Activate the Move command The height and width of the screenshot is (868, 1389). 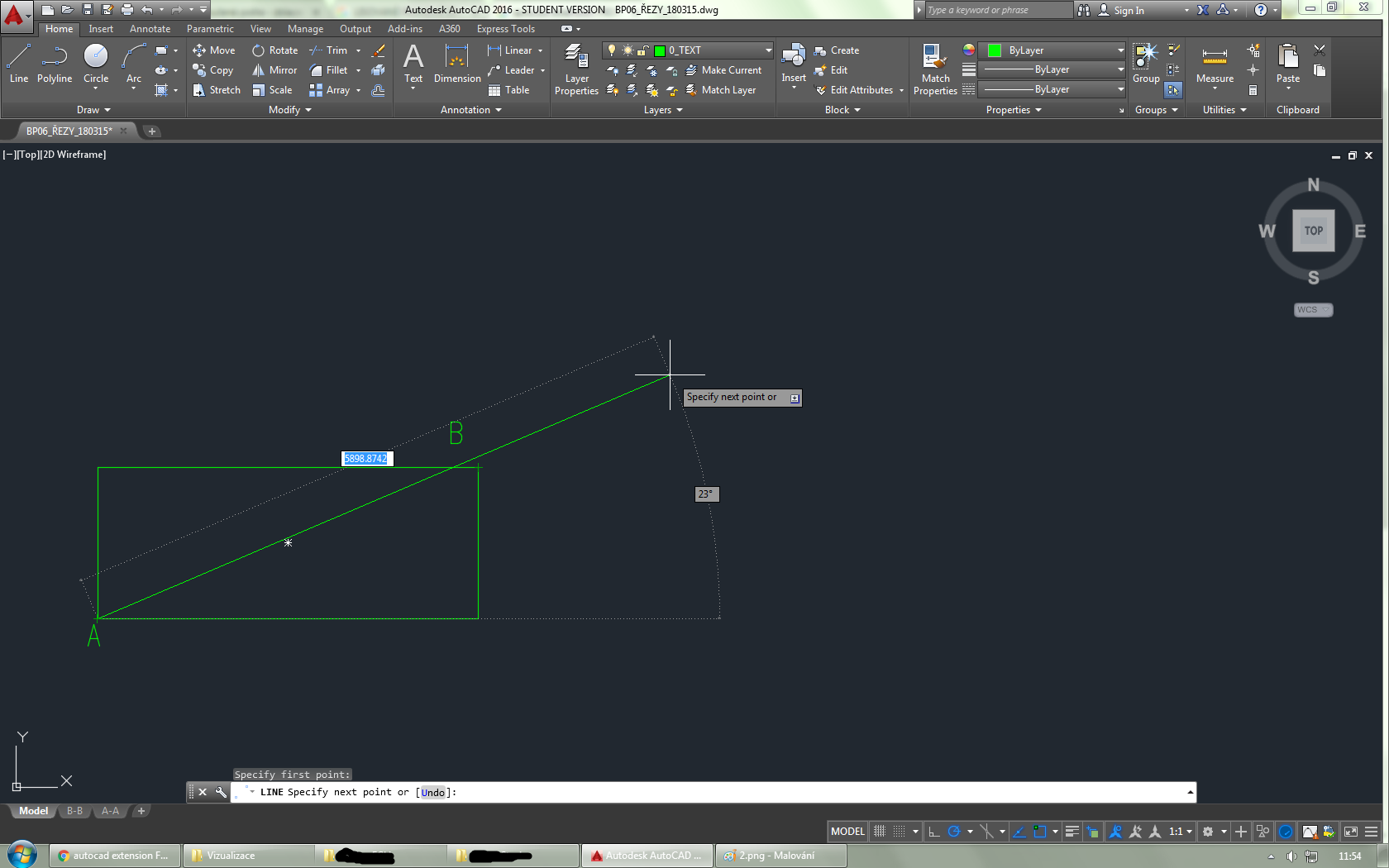tap(214, 50)
